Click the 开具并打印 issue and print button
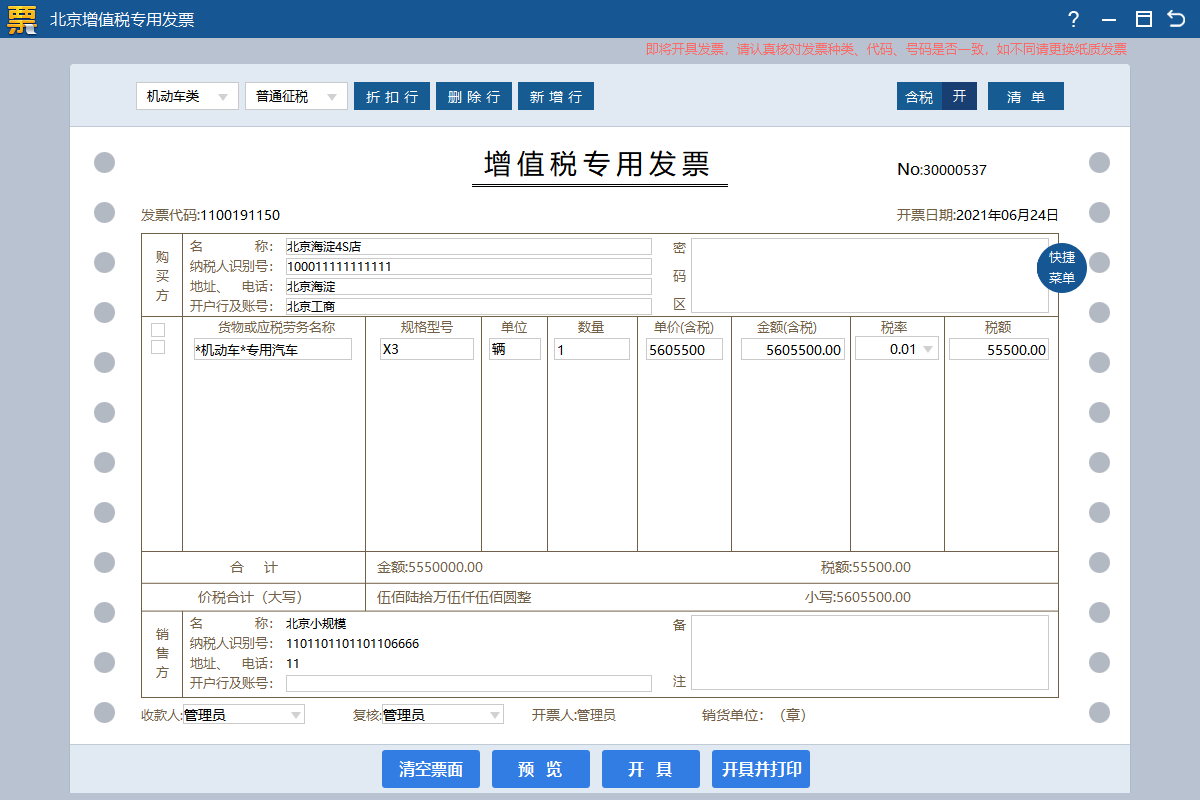1200x800 pixels. 760,769
